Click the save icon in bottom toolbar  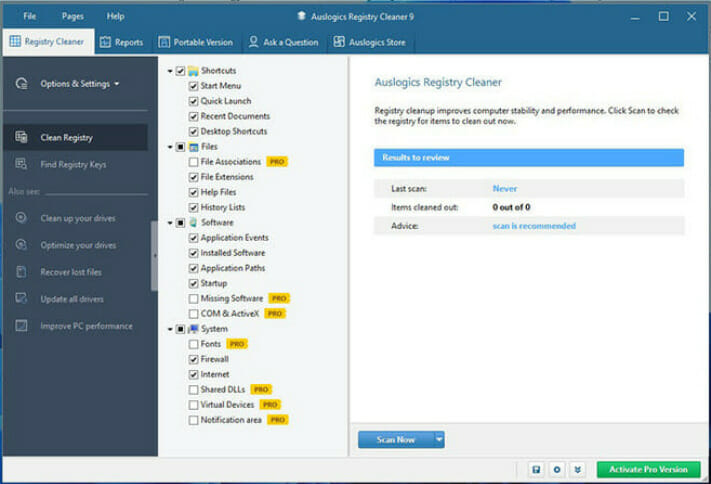[x=536, y=469]
